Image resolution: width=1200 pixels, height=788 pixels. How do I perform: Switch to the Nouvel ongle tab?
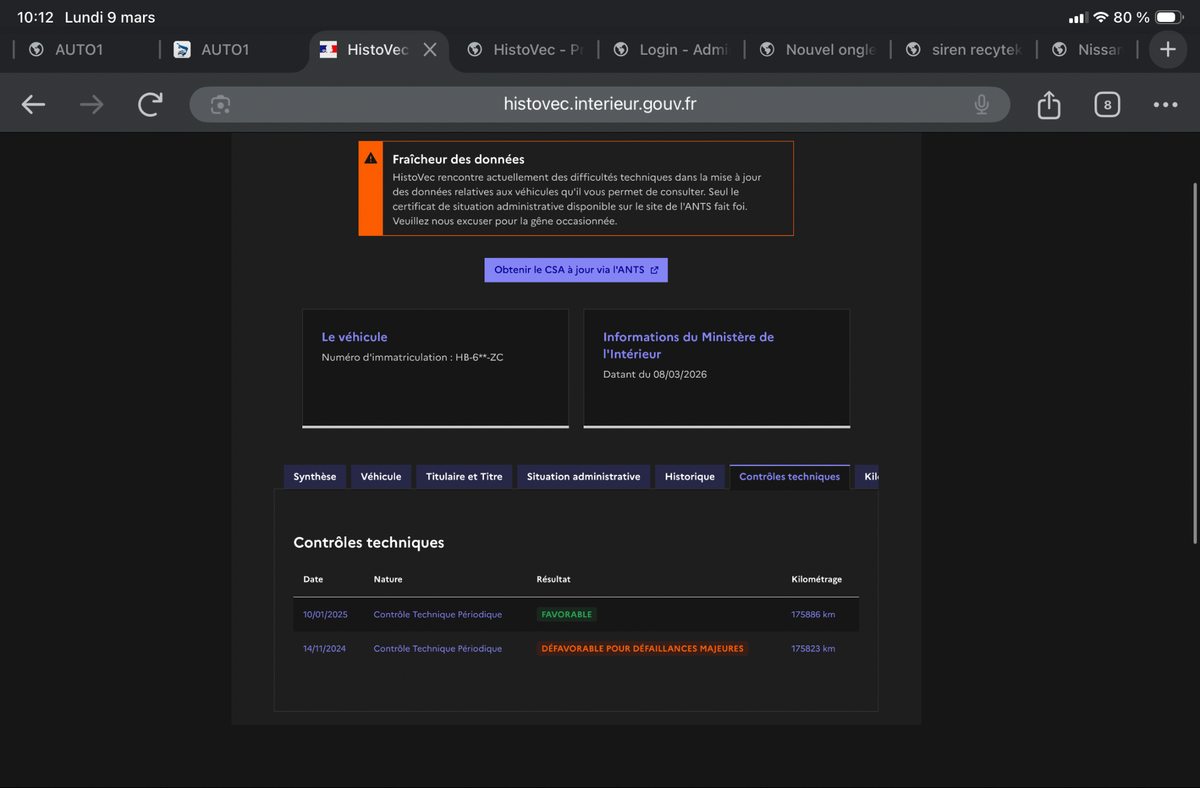817,49
